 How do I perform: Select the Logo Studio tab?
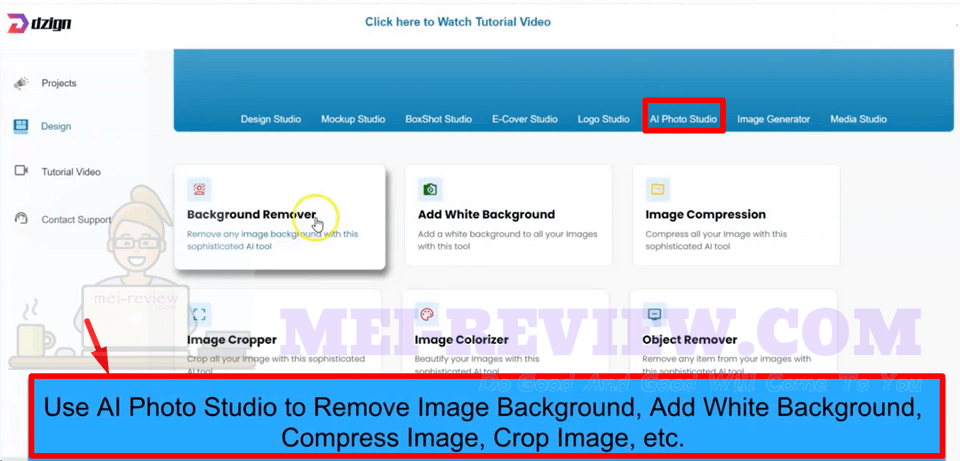(604, 119)
